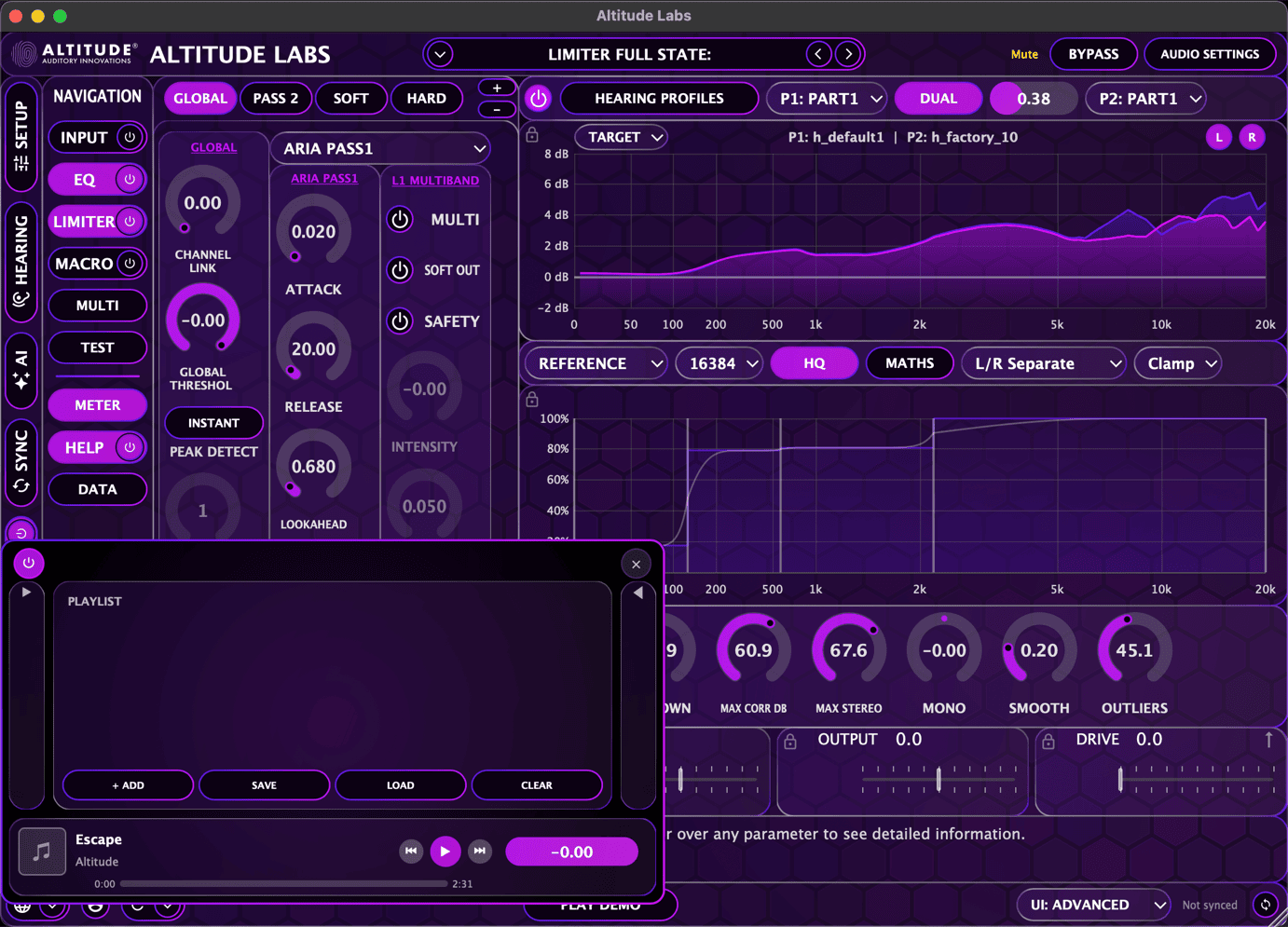
Task: Click the sync refresh icon next to Not synced
Action: [x=1265, y=904]
